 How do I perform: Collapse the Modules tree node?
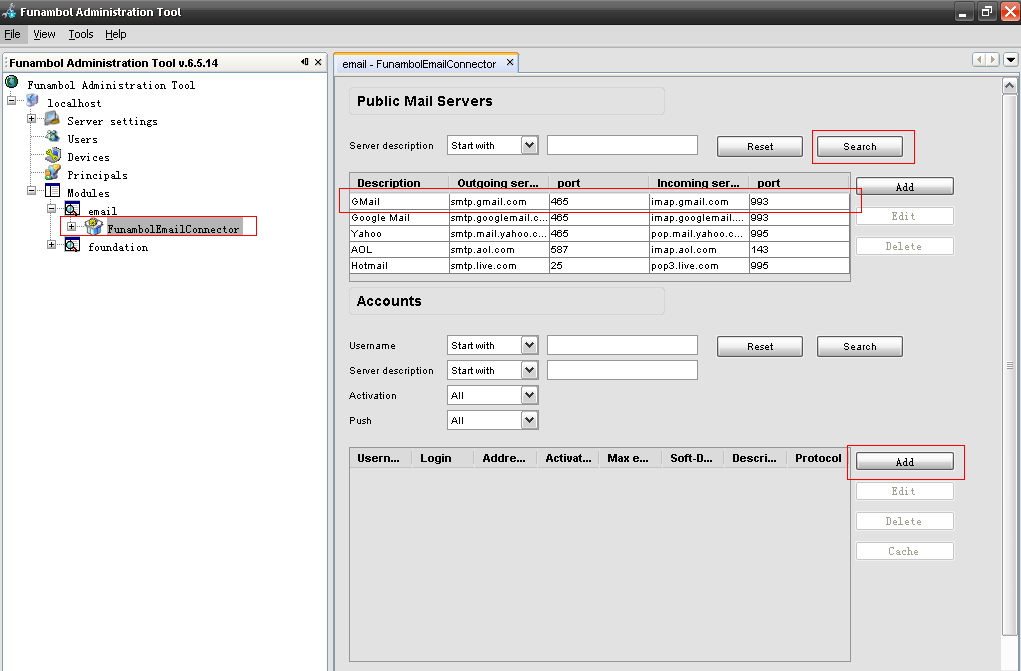(x=31, y=190)
